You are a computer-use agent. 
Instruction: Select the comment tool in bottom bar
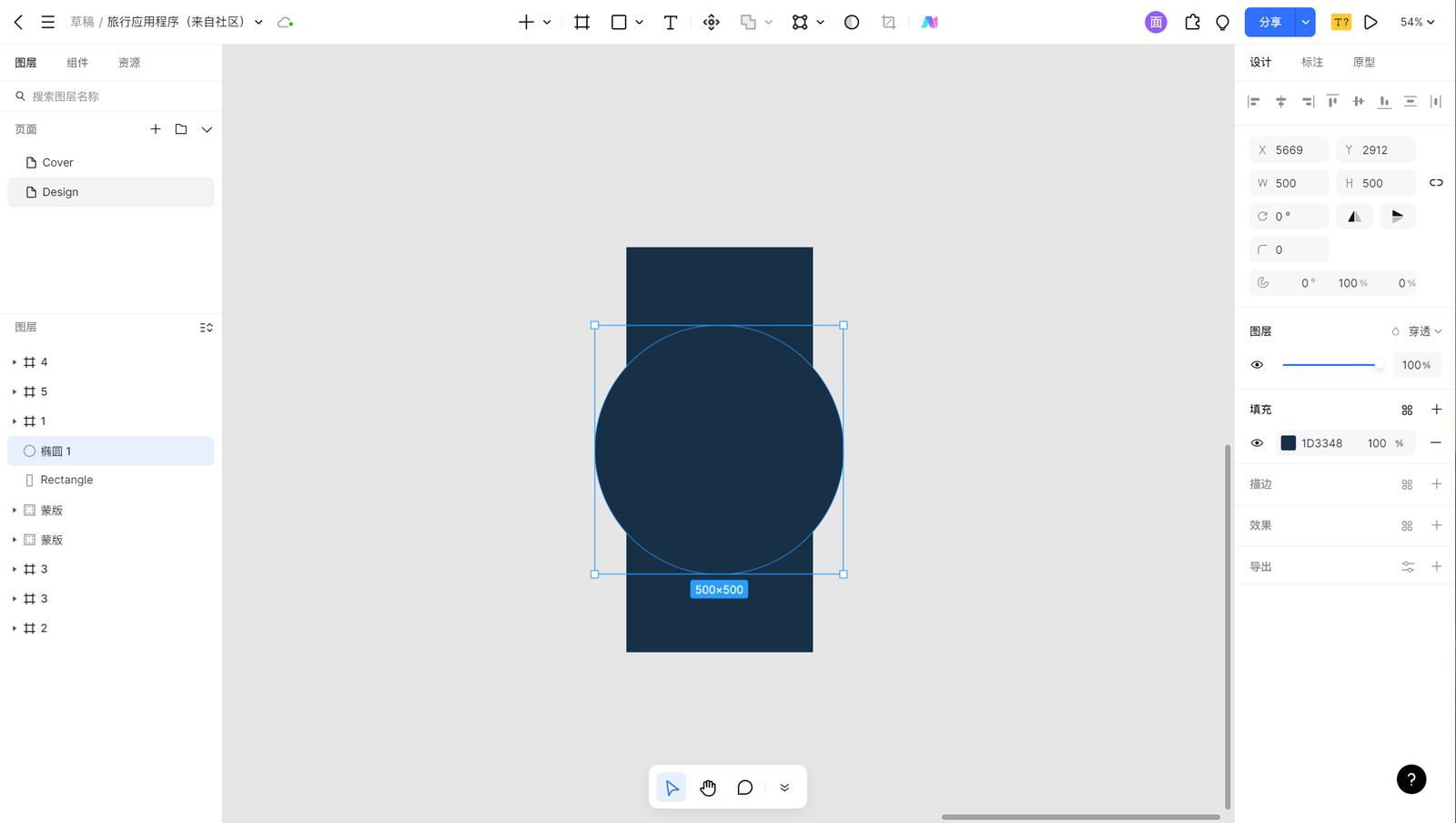pos(744,787)
